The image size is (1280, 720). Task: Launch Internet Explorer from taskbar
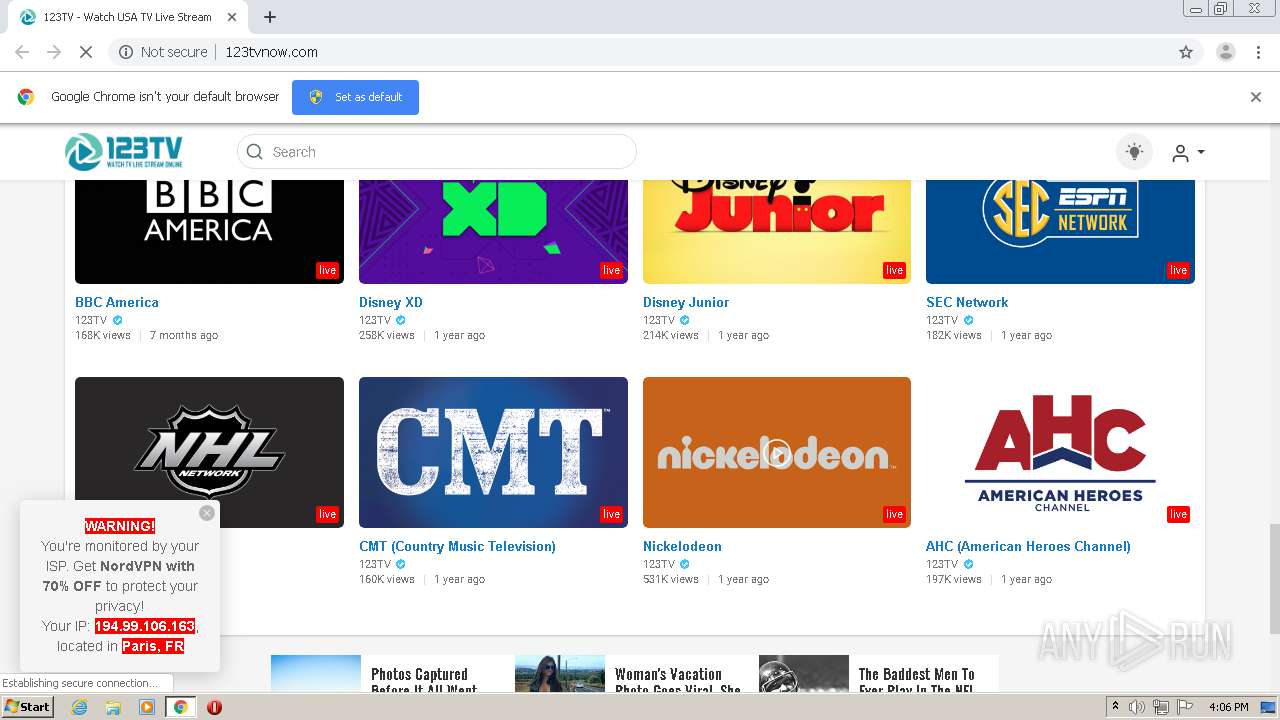coord(80,707)
